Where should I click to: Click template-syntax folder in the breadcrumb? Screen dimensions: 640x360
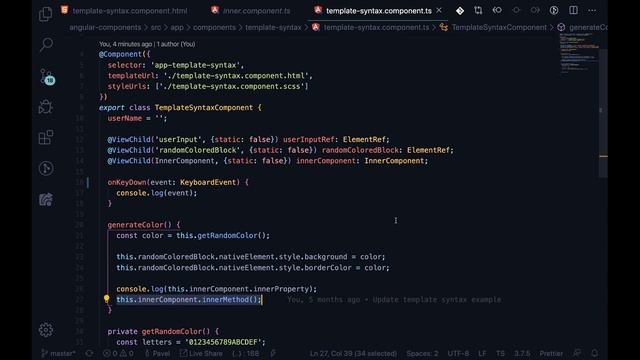273,27
